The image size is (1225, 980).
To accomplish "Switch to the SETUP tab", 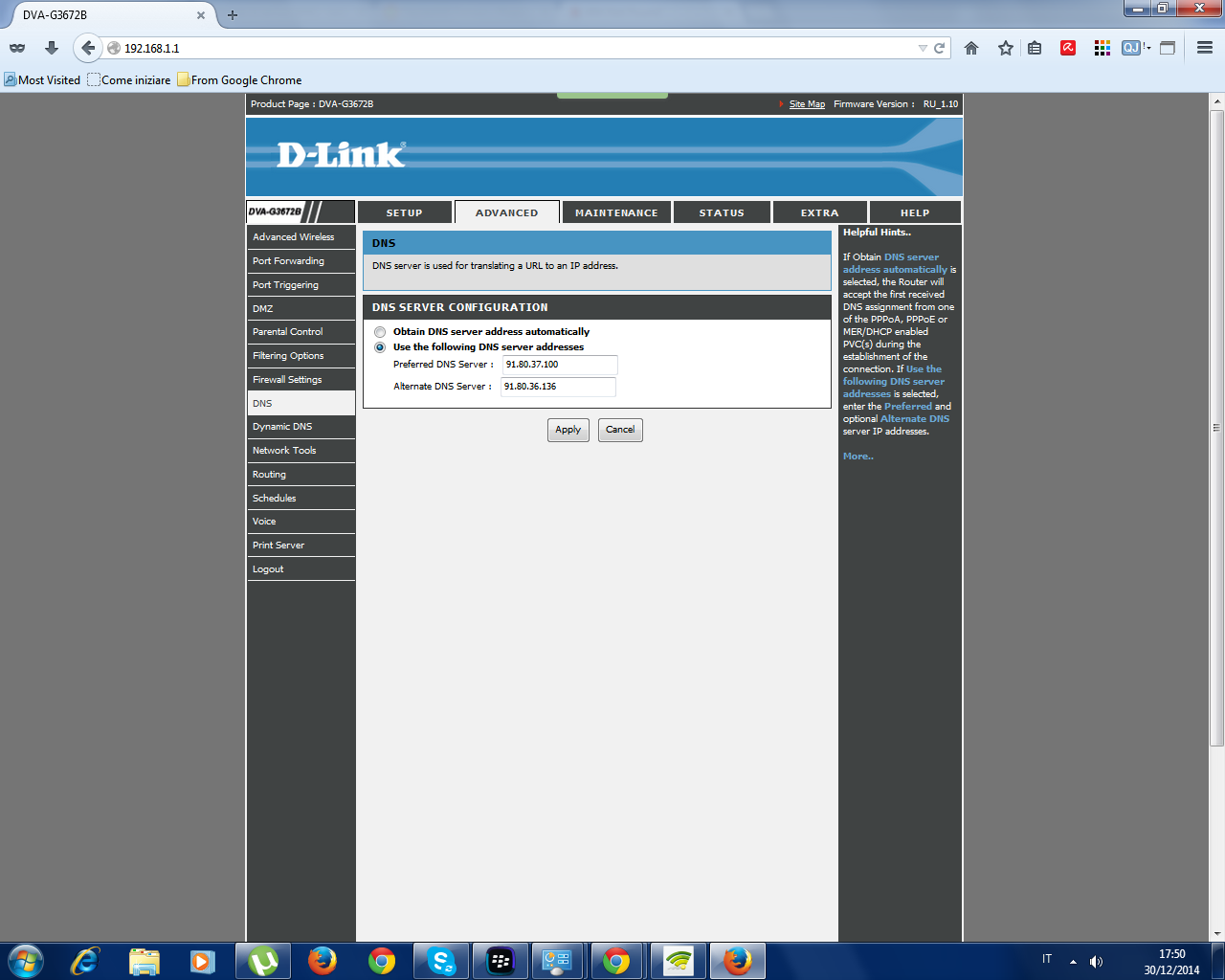I will [x=405, y=212].
